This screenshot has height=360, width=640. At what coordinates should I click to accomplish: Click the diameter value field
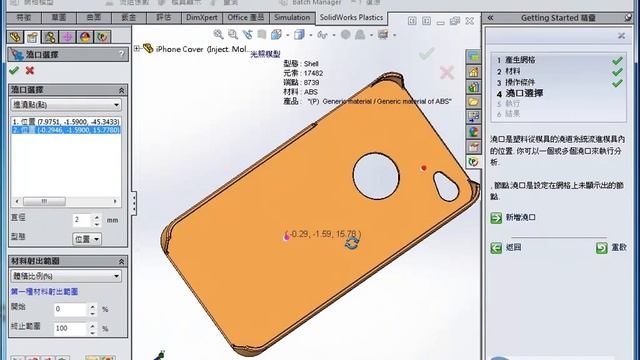[82, 220]
